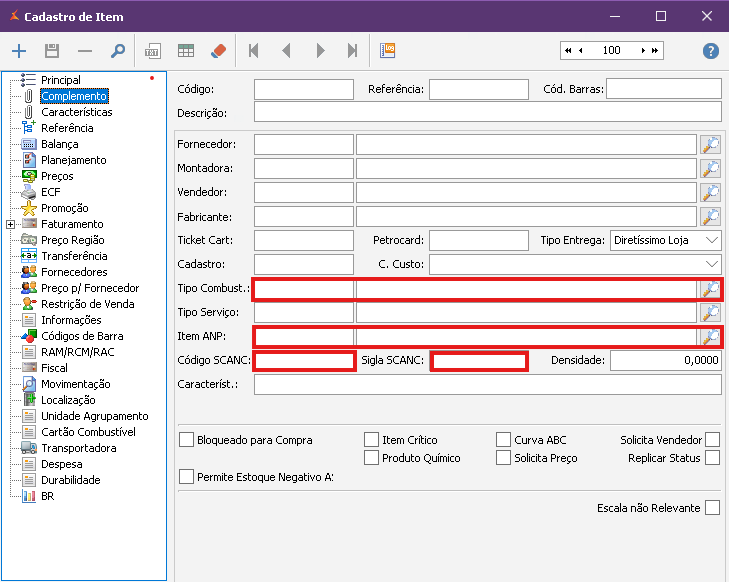The image size is (729, 582).
Task: Click the lookup icon beside Item ANP
Action: pyautogui.click(x=710, y=337)
